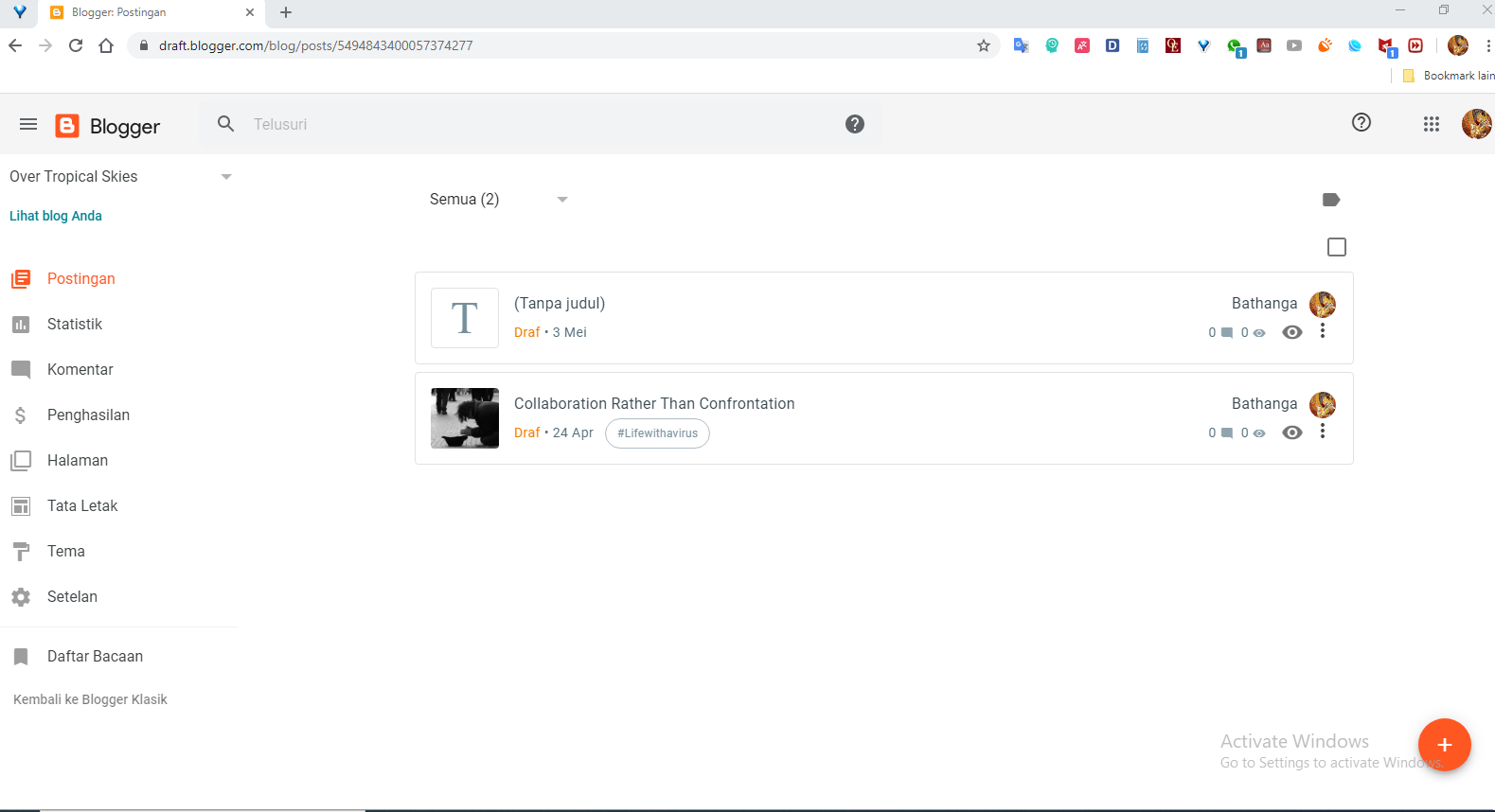The image size is (1495, 812).
Task: Open a new browser tab
Action: pyautogui.click(x=286, y=12)
